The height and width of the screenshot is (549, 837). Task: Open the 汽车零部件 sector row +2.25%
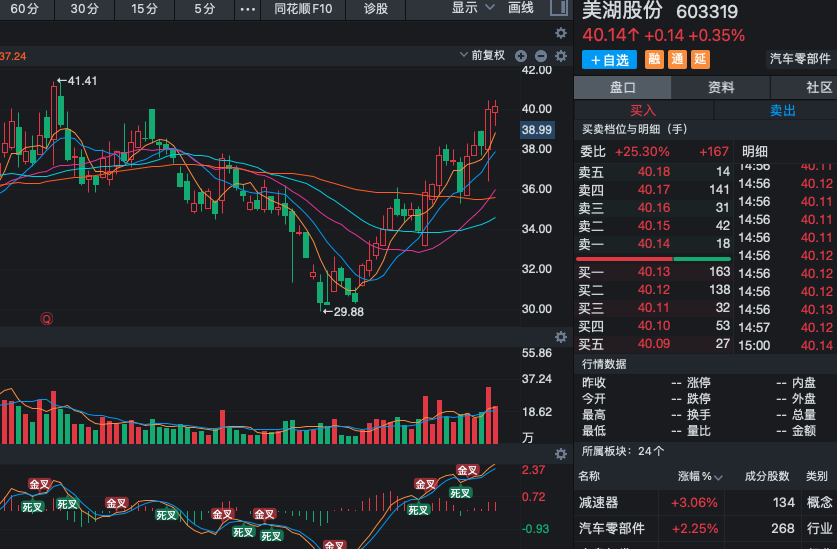[x=705, y=529]
